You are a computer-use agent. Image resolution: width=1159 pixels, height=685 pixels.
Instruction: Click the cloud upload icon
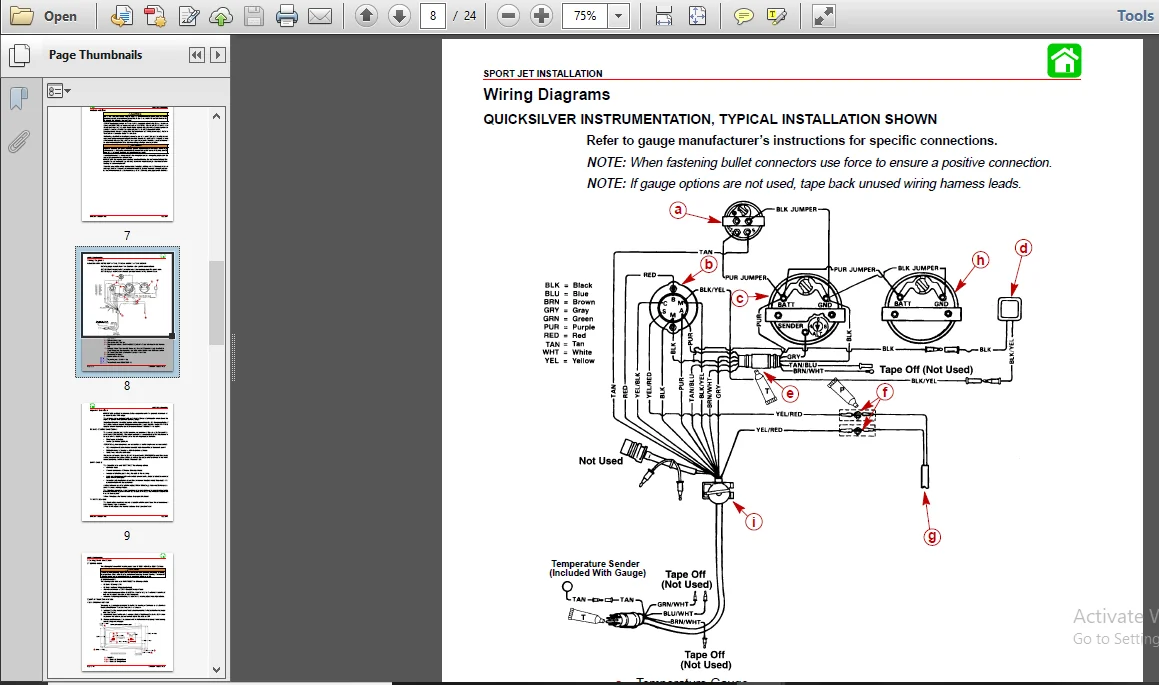(x=221, y=16)
